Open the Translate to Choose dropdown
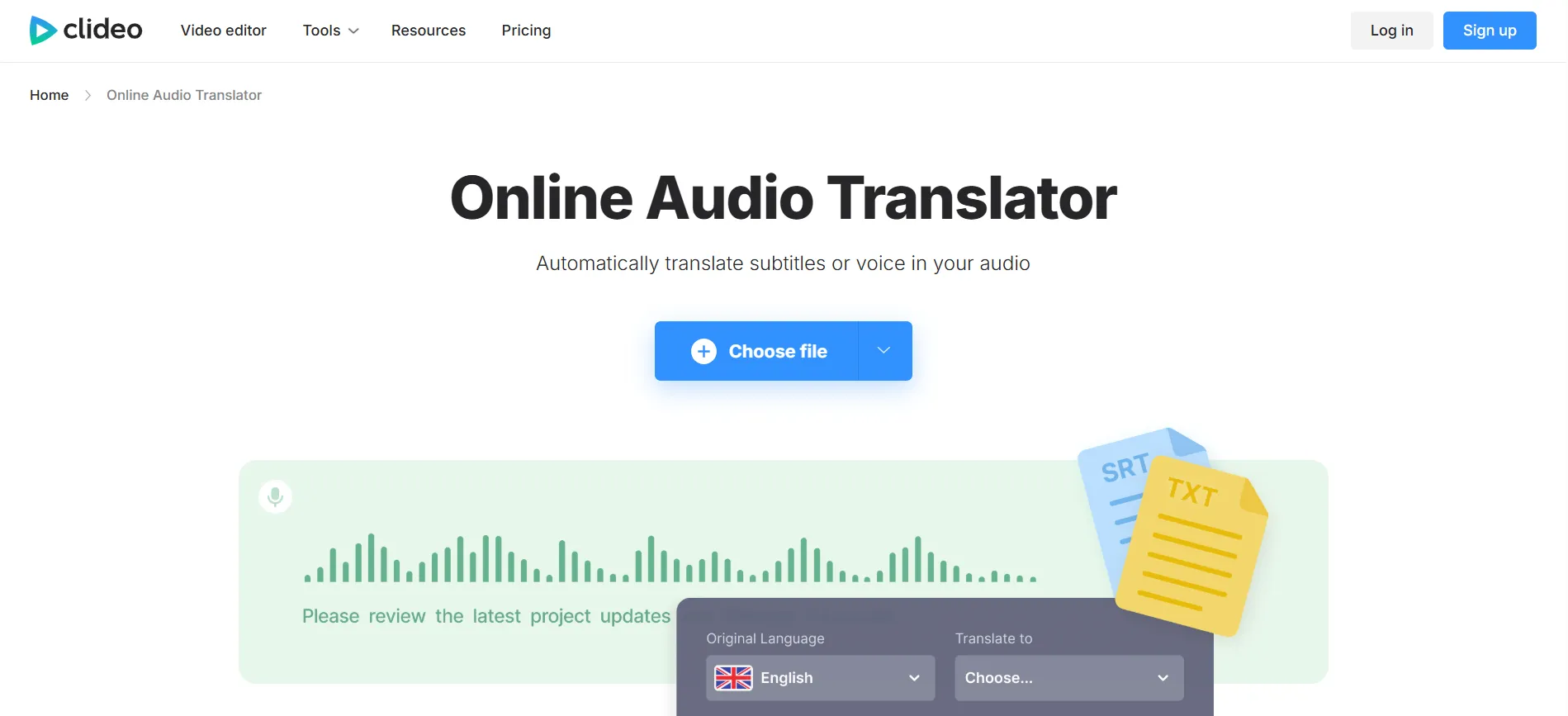This screenshot has width=1568, height=716. pos(1069,678)
